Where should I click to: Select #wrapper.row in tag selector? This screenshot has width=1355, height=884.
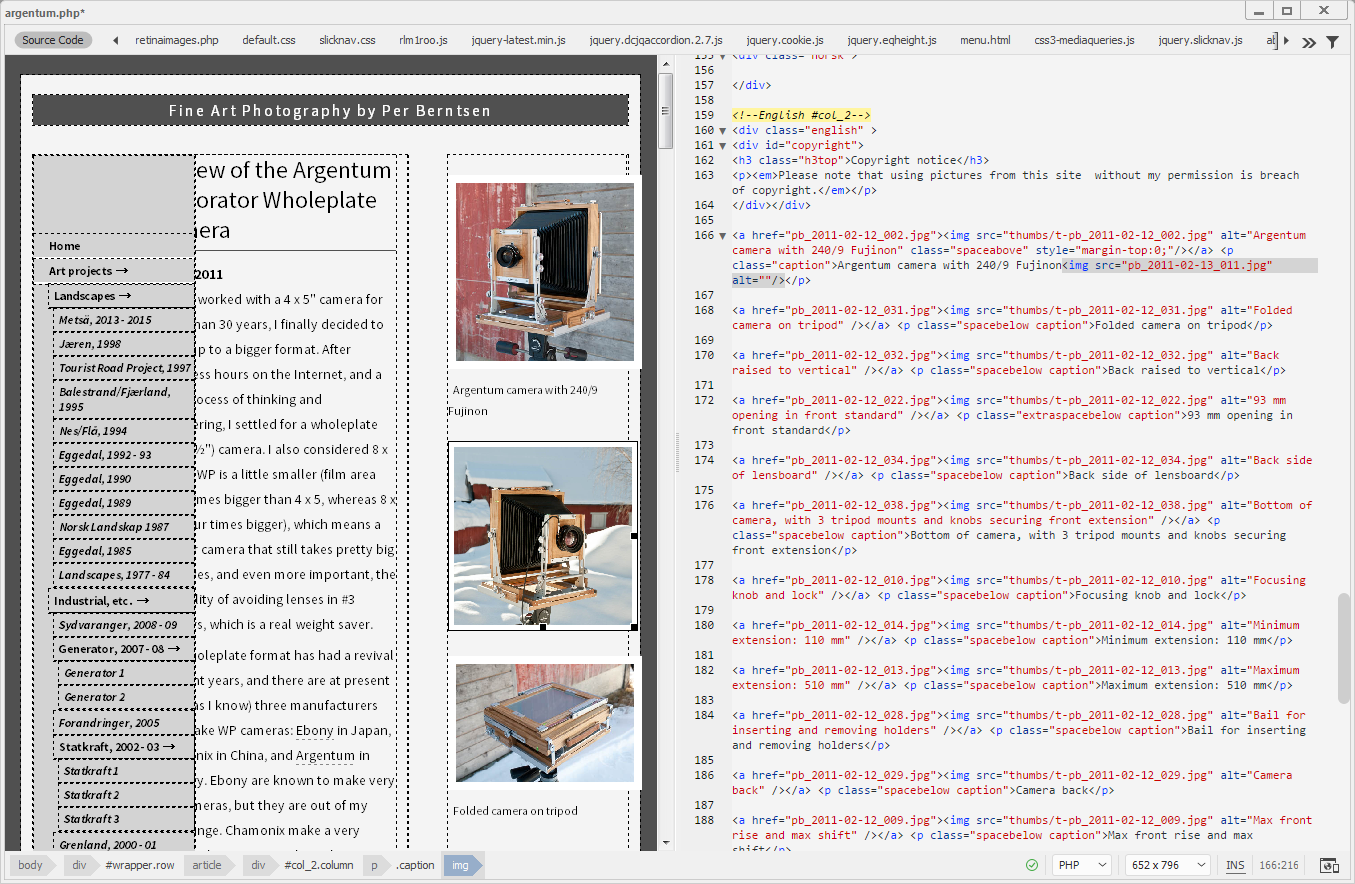click(x=139, y=865)
